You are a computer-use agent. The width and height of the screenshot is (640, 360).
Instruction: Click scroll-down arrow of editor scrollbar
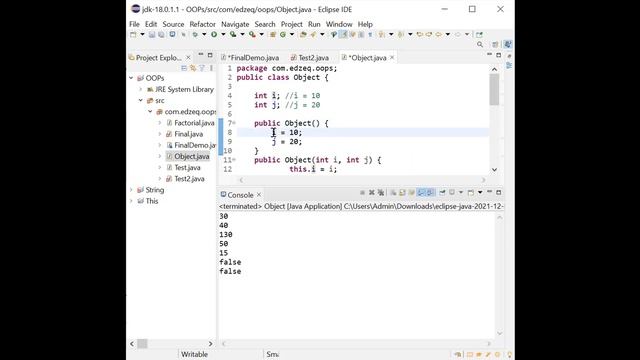494,169
